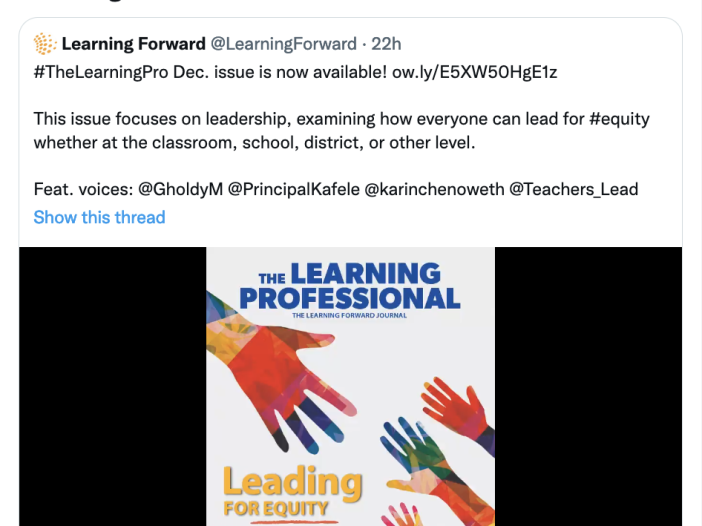Screen dimensions: 702x526
Task: Open the @LearningForward handle link
Action: [x=283, y=44]
